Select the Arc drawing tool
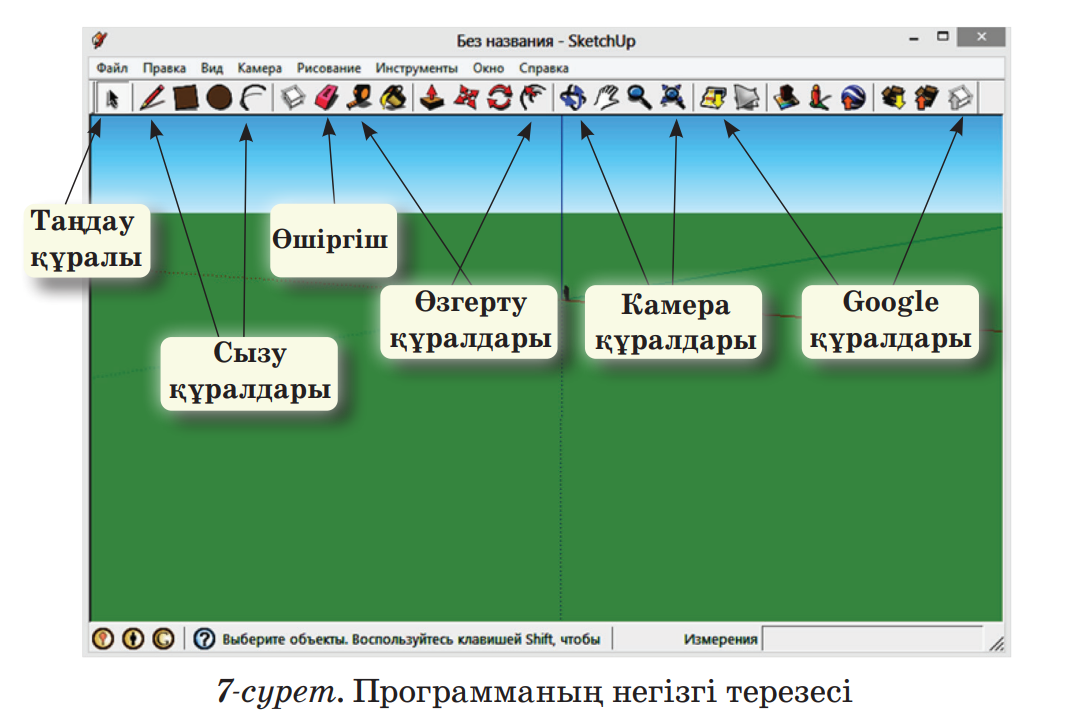 252,98
